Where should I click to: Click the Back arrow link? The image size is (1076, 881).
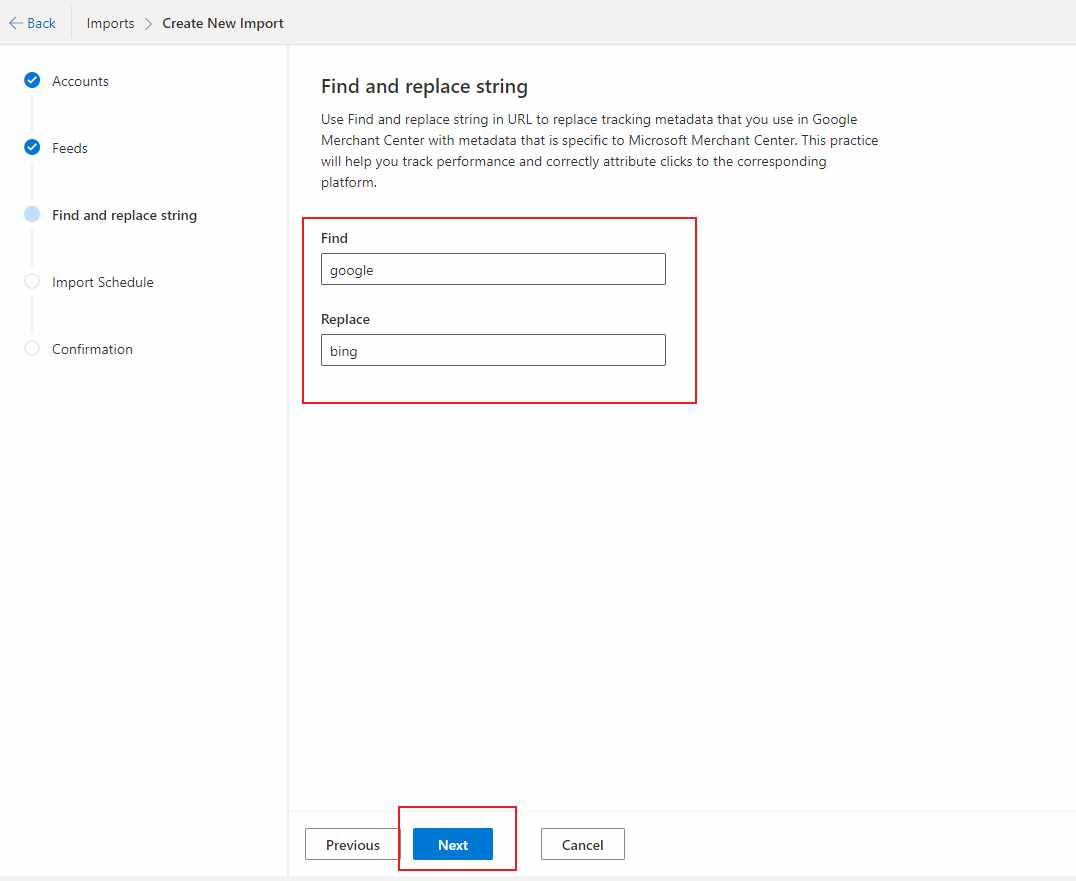click(32, 23)
